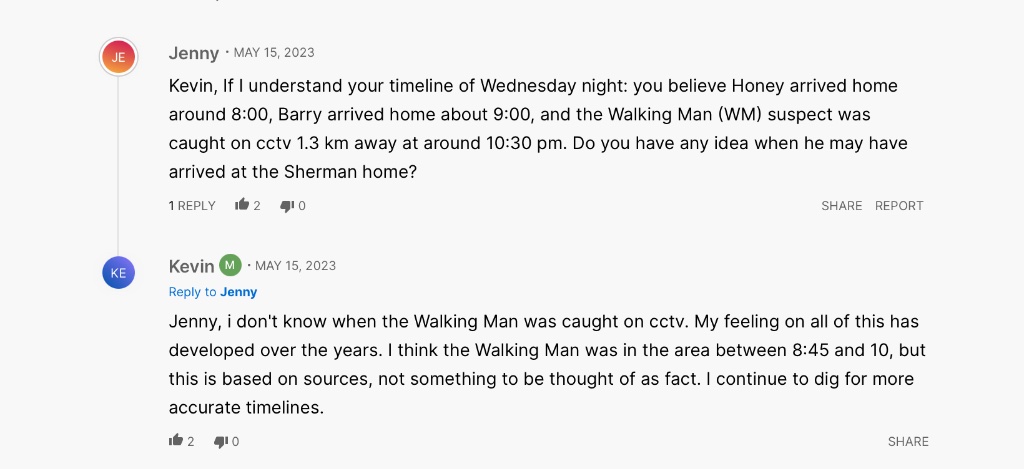Collapse replies using the 1 REPLY toggle
This screenshot has width=1024, height=469.
192,205
